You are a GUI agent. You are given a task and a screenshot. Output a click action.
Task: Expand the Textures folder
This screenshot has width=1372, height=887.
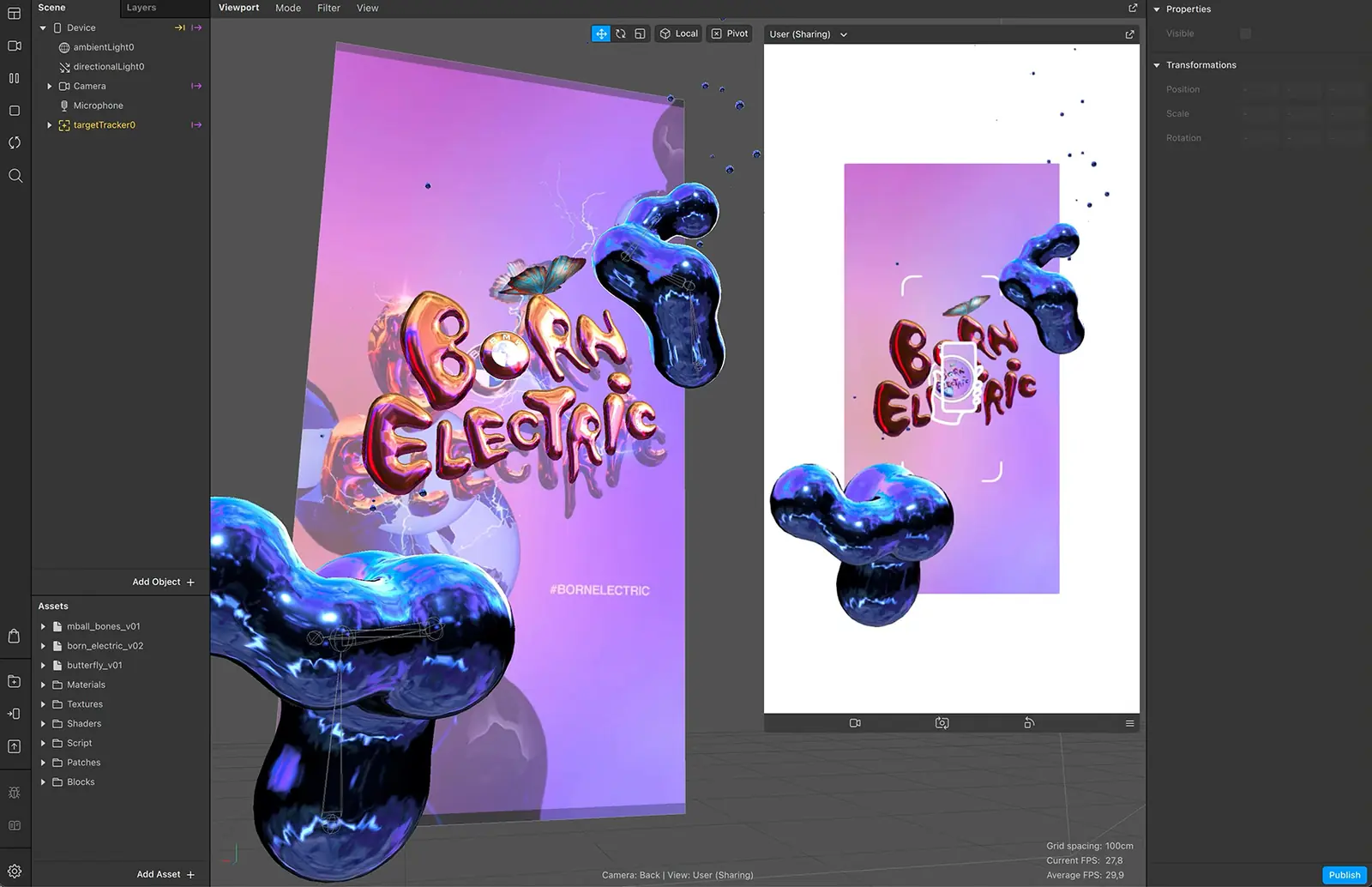[43, 704]
